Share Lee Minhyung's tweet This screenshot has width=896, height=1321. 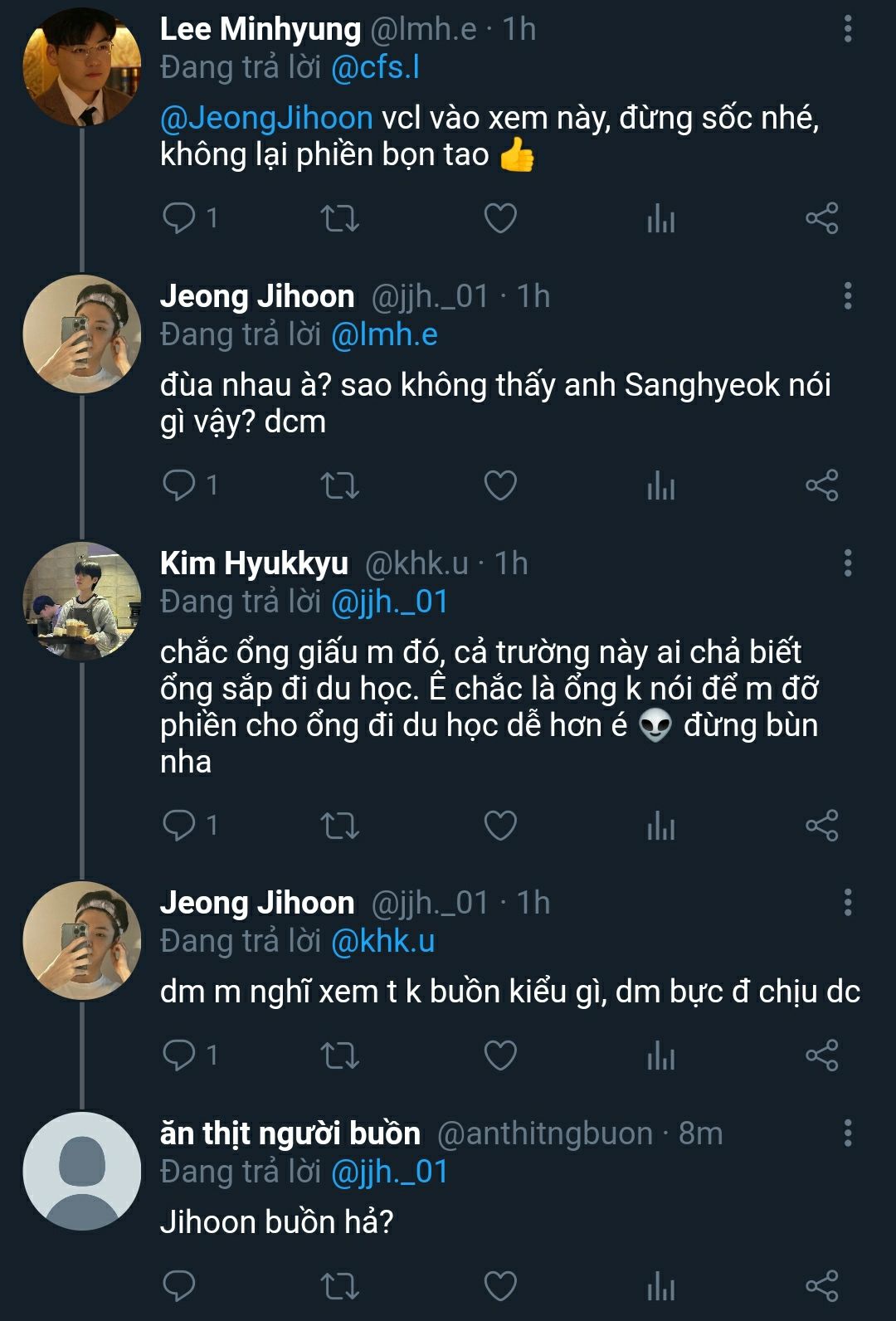[x=821, y=218]
